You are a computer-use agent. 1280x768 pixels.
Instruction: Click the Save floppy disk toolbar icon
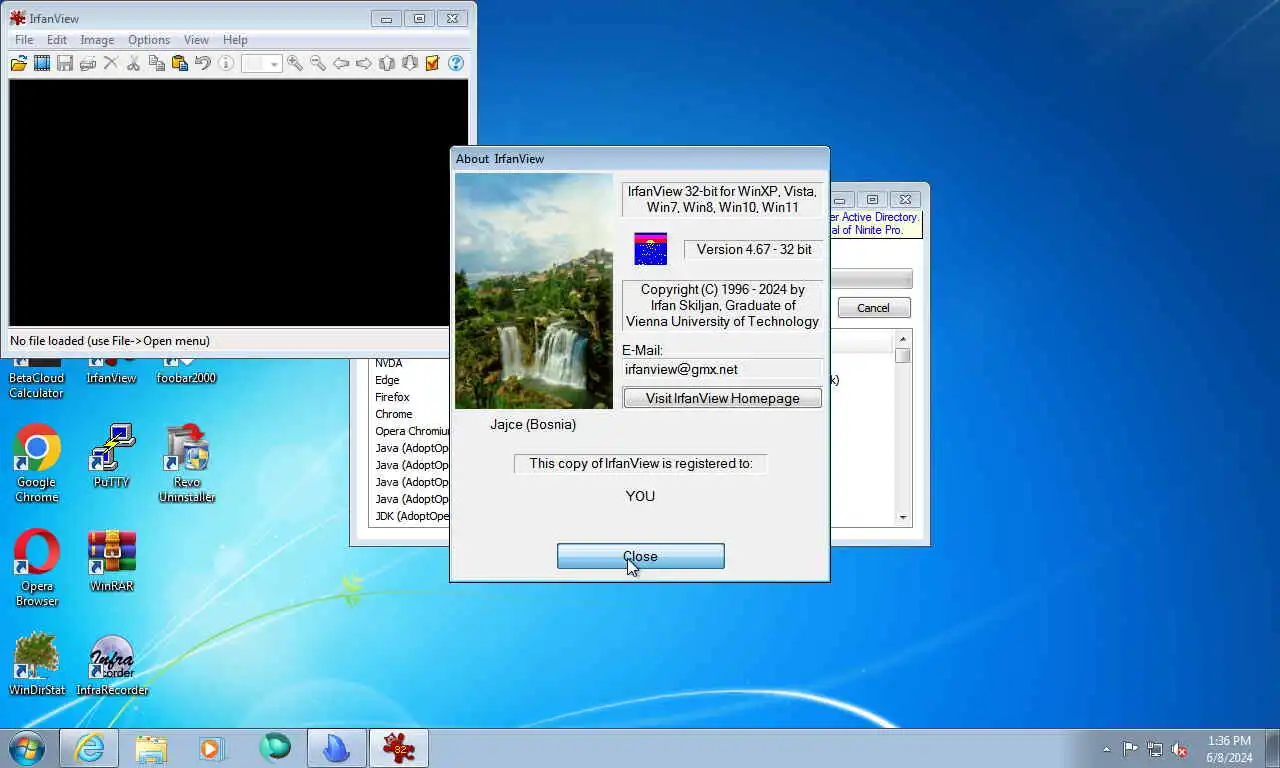click(65, 63)
